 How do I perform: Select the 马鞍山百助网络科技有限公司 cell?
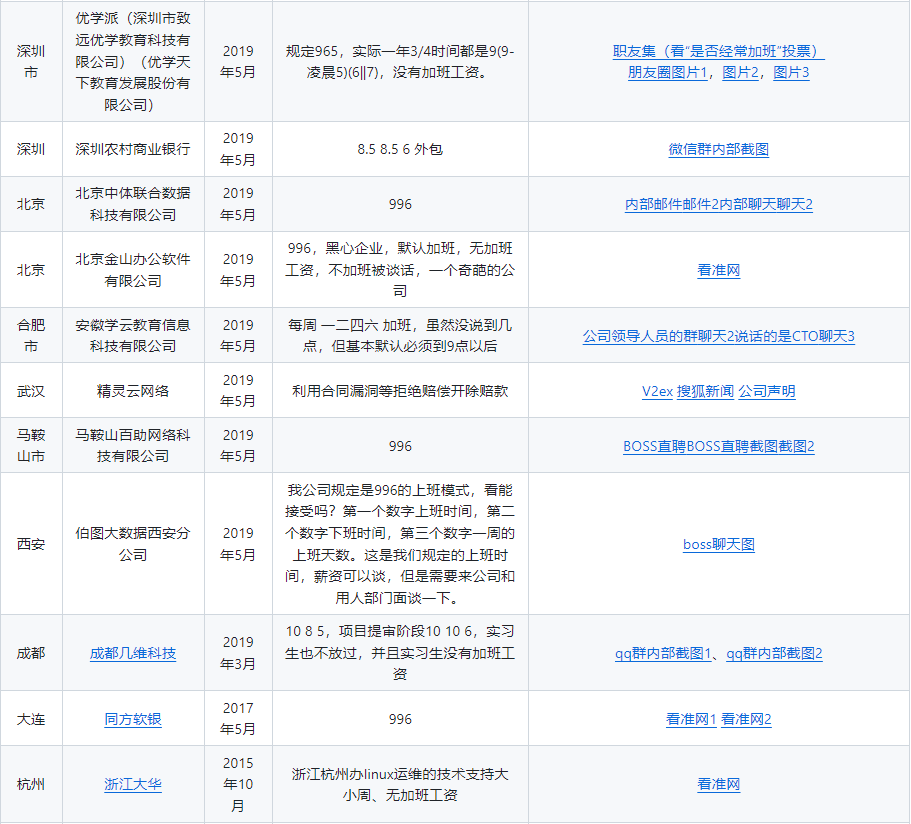[x=133, y=446]
